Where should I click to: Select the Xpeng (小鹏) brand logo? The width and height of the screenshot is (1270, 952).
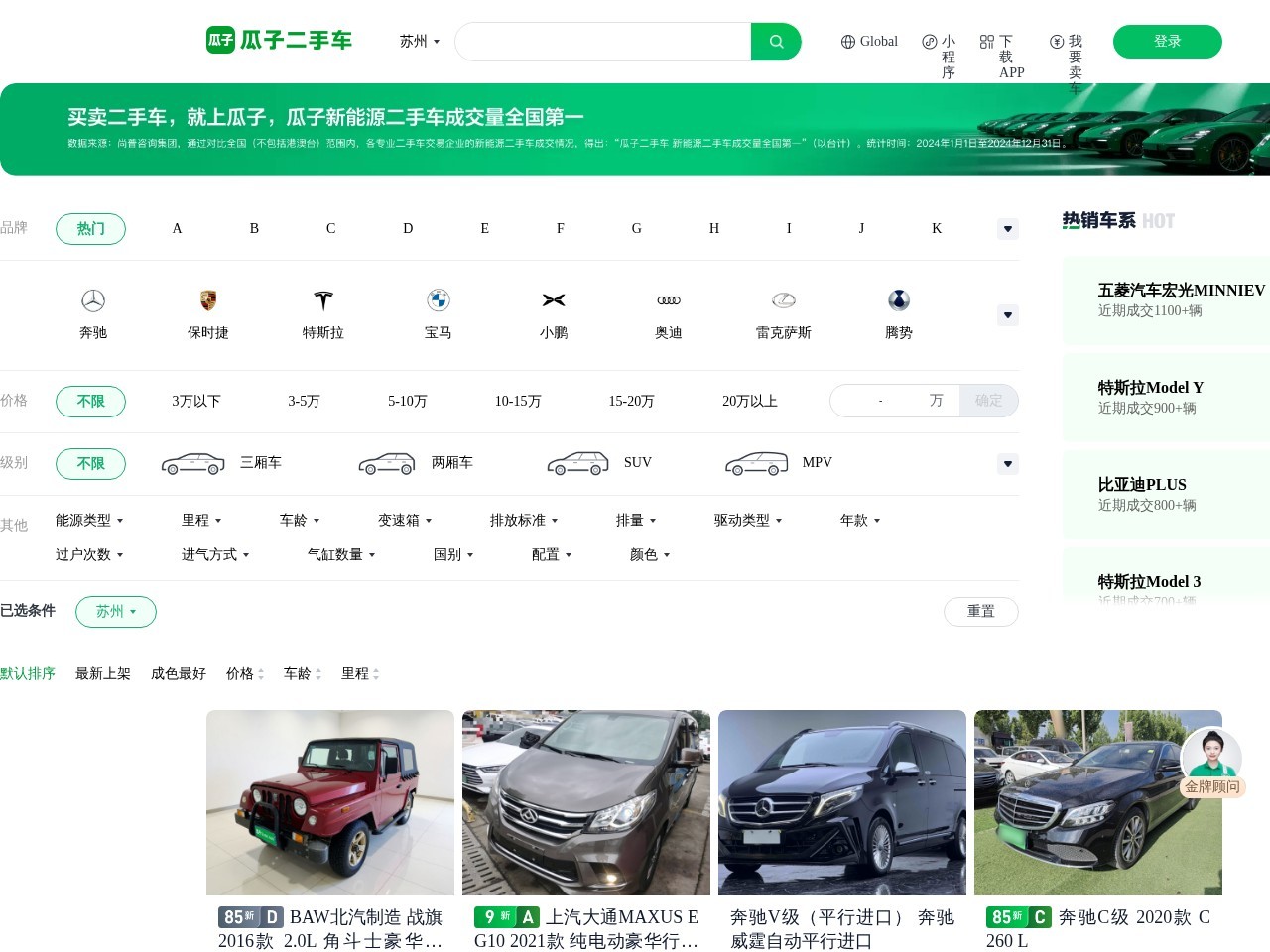pos(554,300)
